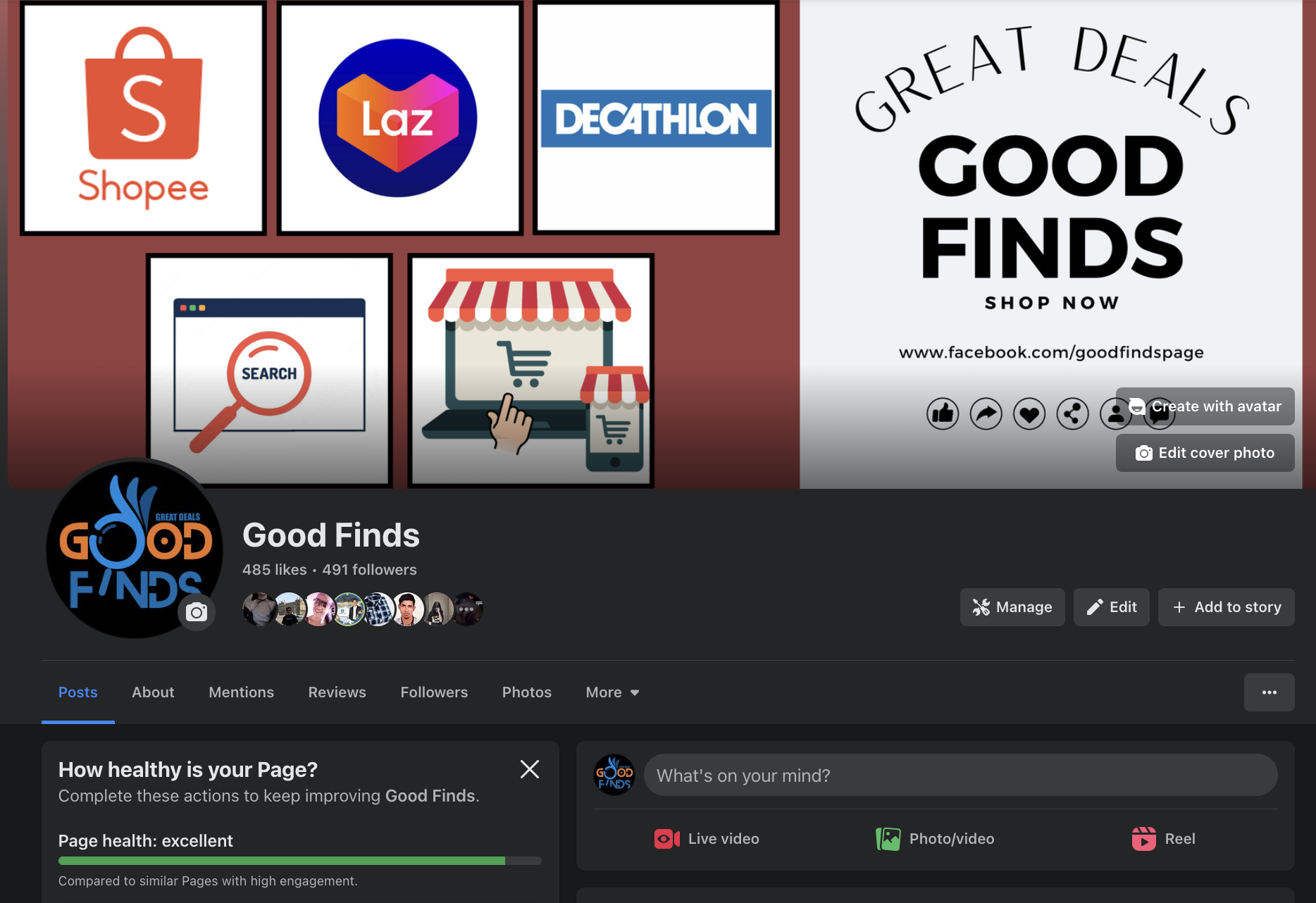Viewport: 1316px width, 903px height.
Task: Click Edit cover photo button
Action: tap(1205, 453)
